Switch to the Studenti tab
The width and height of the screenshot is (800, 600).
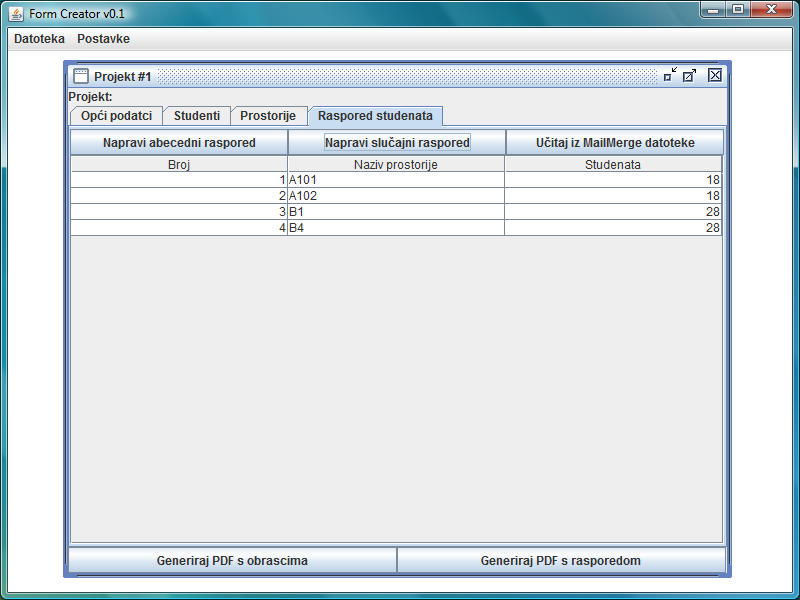[197, 116]
